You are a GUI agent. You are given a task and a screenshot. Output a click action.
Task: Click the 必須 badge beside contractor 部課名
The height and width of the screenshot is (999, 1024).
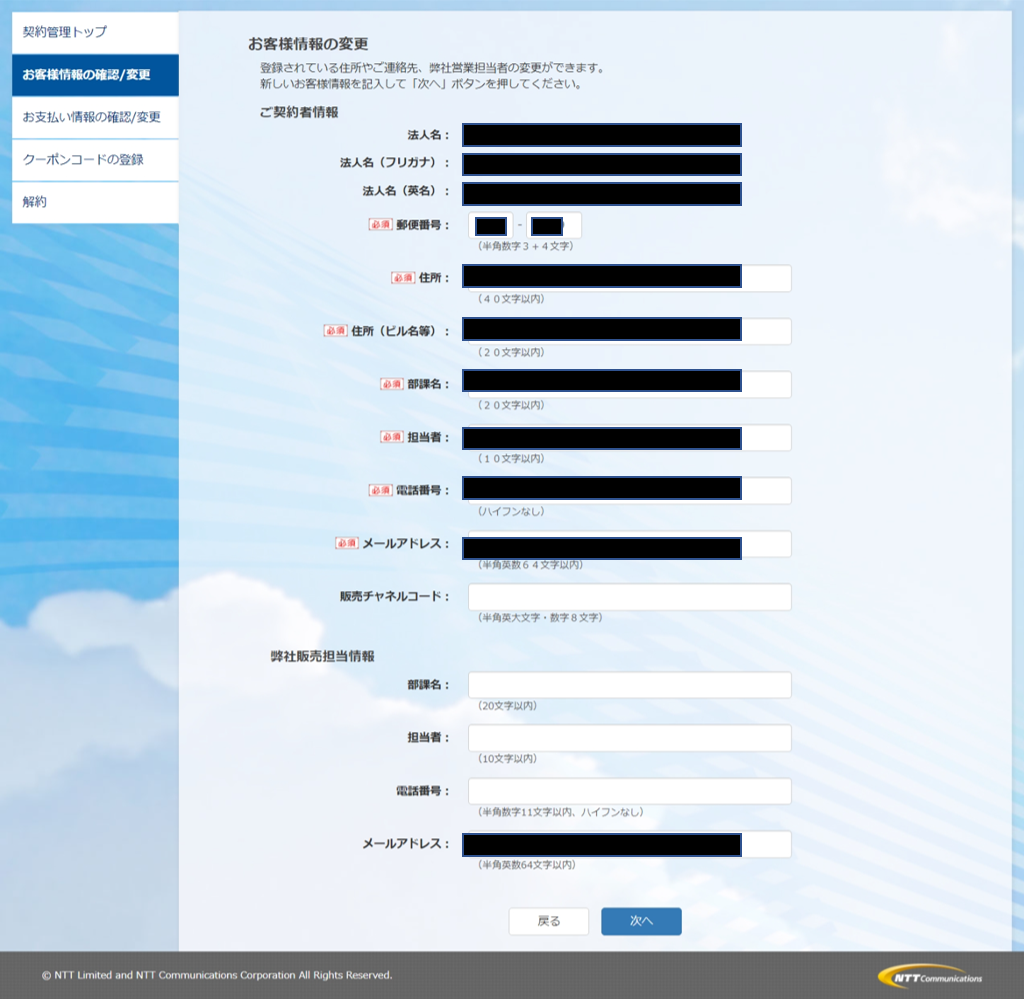[392, 384]
